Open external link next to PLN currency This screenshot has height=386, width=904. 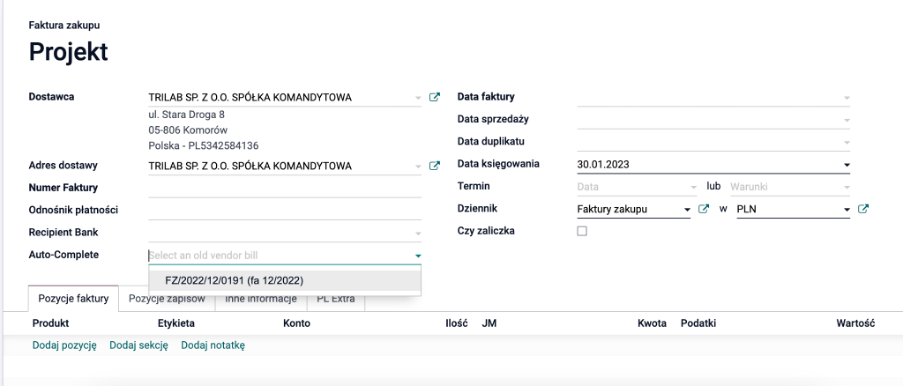[862, 209]
